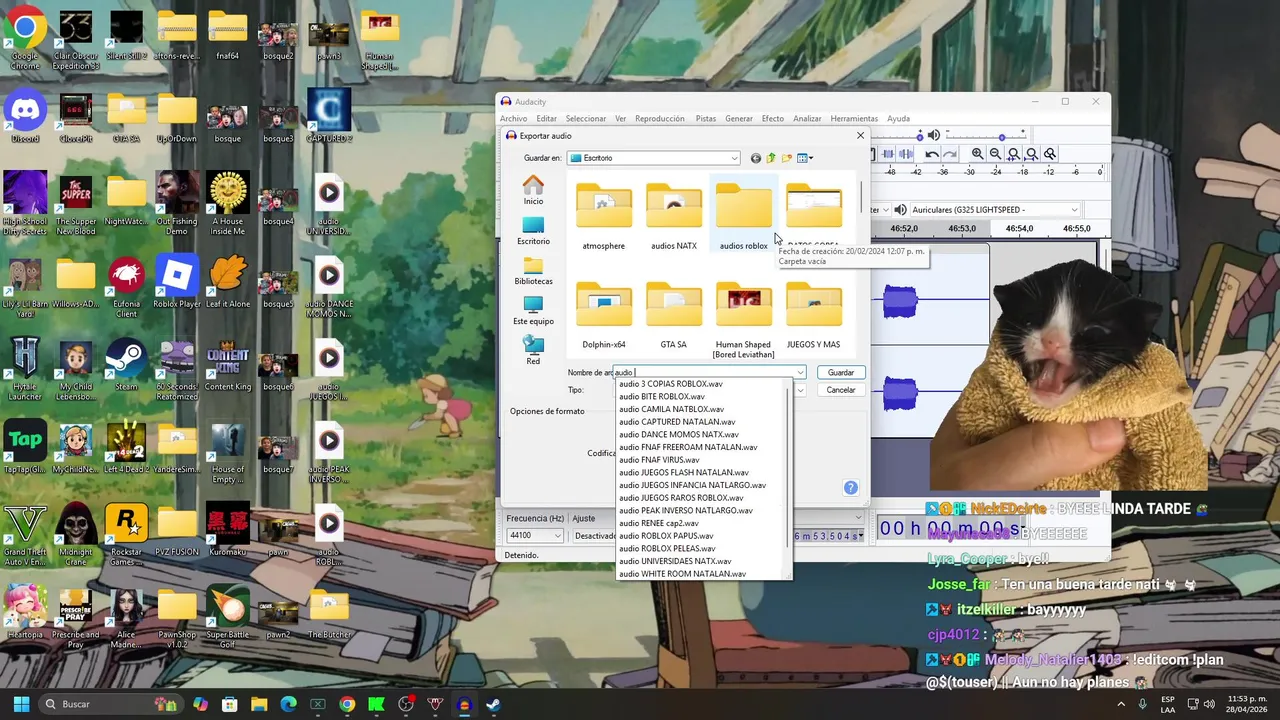Choose suggestion audio JUEGOS FLASH NATALAN.wav
The image size is (1280, 720).
684,473
